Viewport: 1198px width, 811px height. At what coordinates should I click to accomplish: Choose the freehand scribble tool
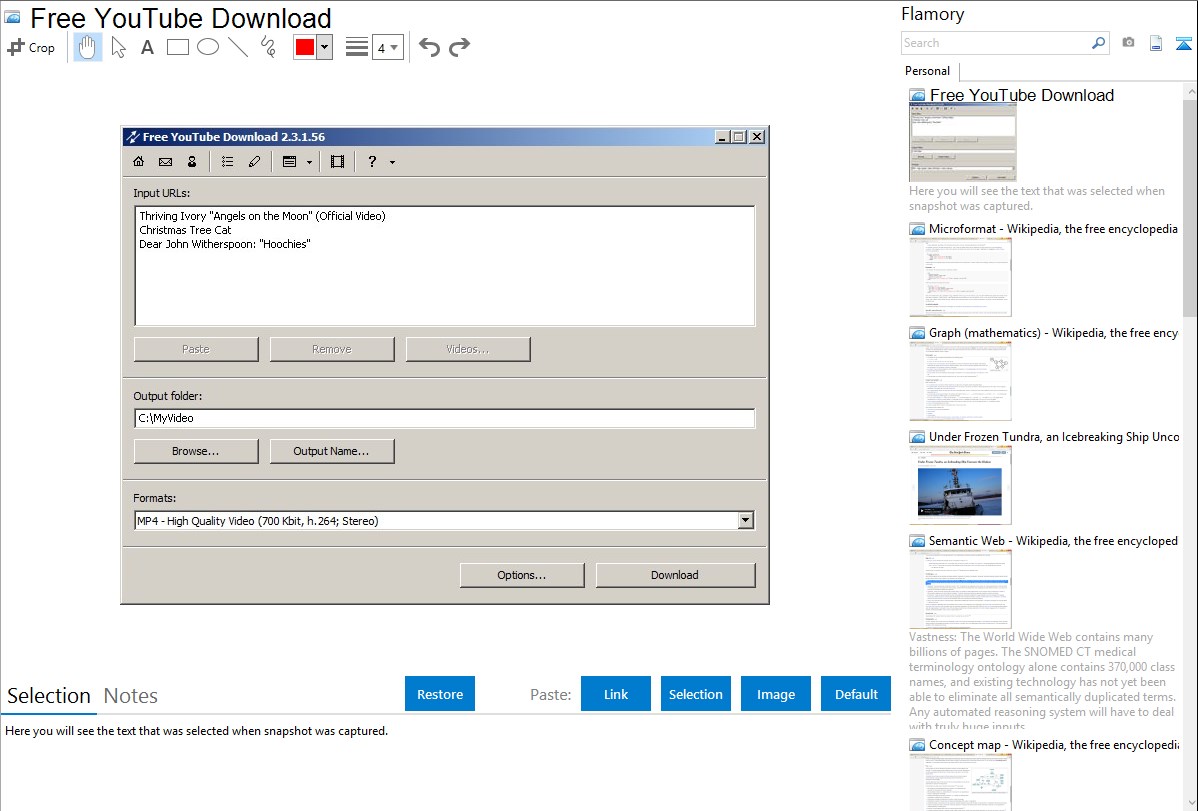tap(268, 47)
